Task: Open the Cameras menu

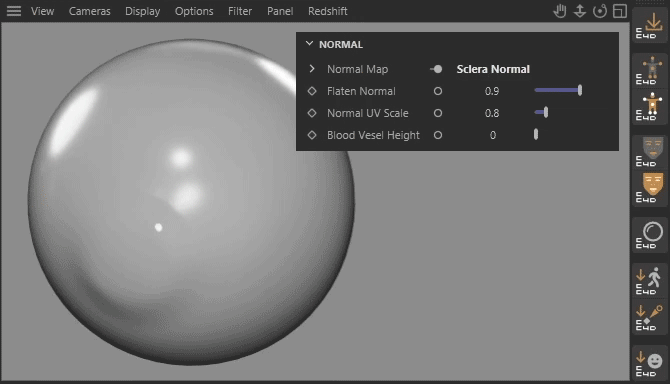Action: pos(90,11)
